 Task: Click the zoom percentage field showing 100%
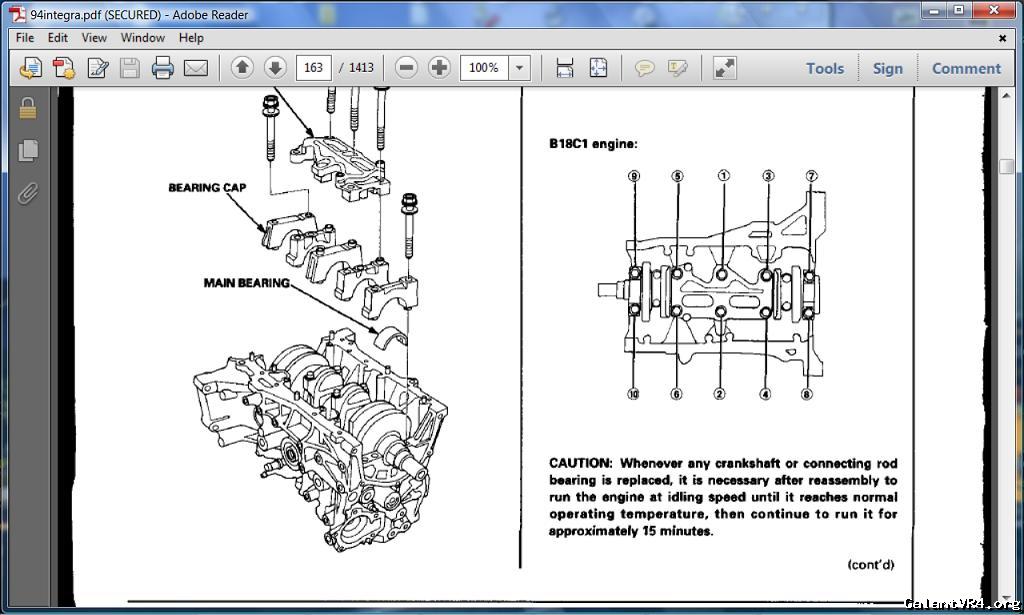(484, 68)
